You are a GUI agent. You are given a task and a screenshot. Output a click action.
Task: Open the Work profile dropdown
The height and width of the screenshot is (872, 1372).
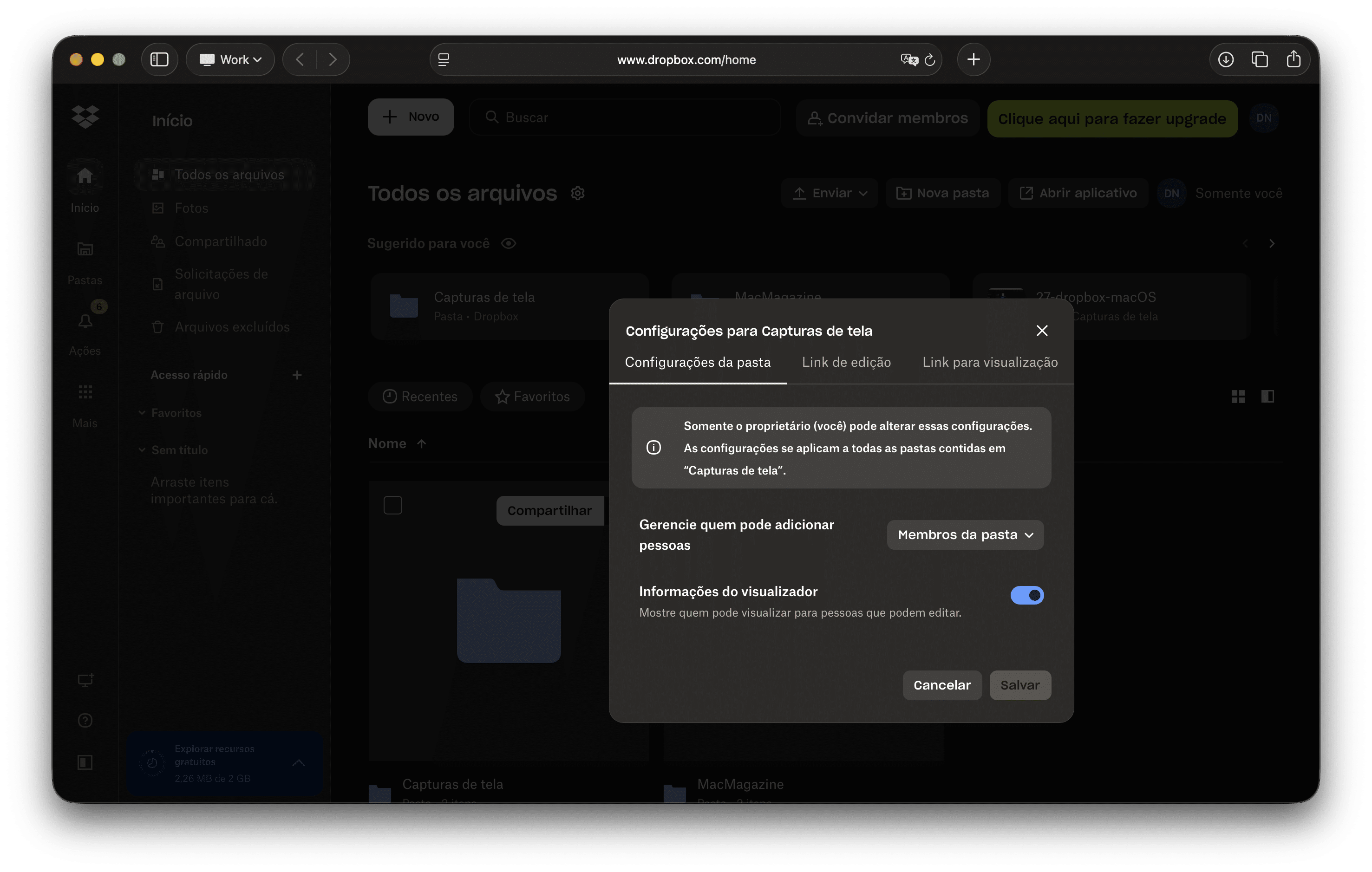tap(230, 59)
